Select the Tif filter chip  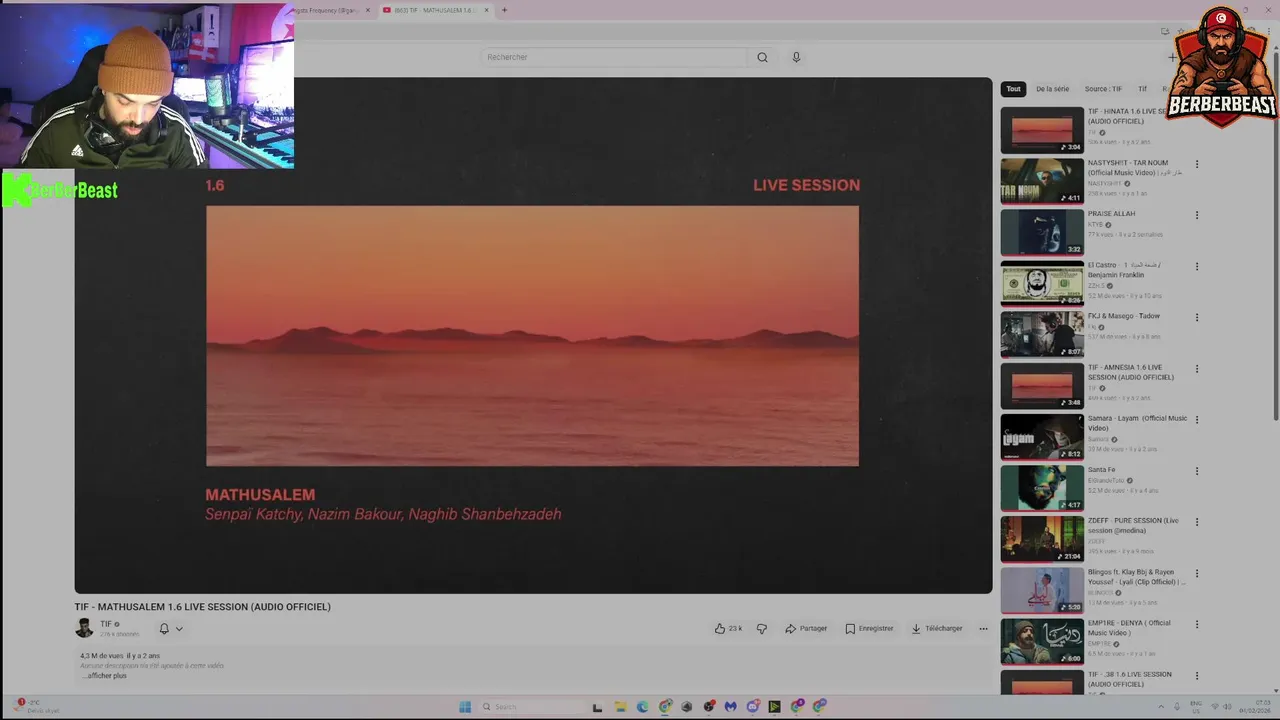pyautogui.click(x=1142, y=89)
